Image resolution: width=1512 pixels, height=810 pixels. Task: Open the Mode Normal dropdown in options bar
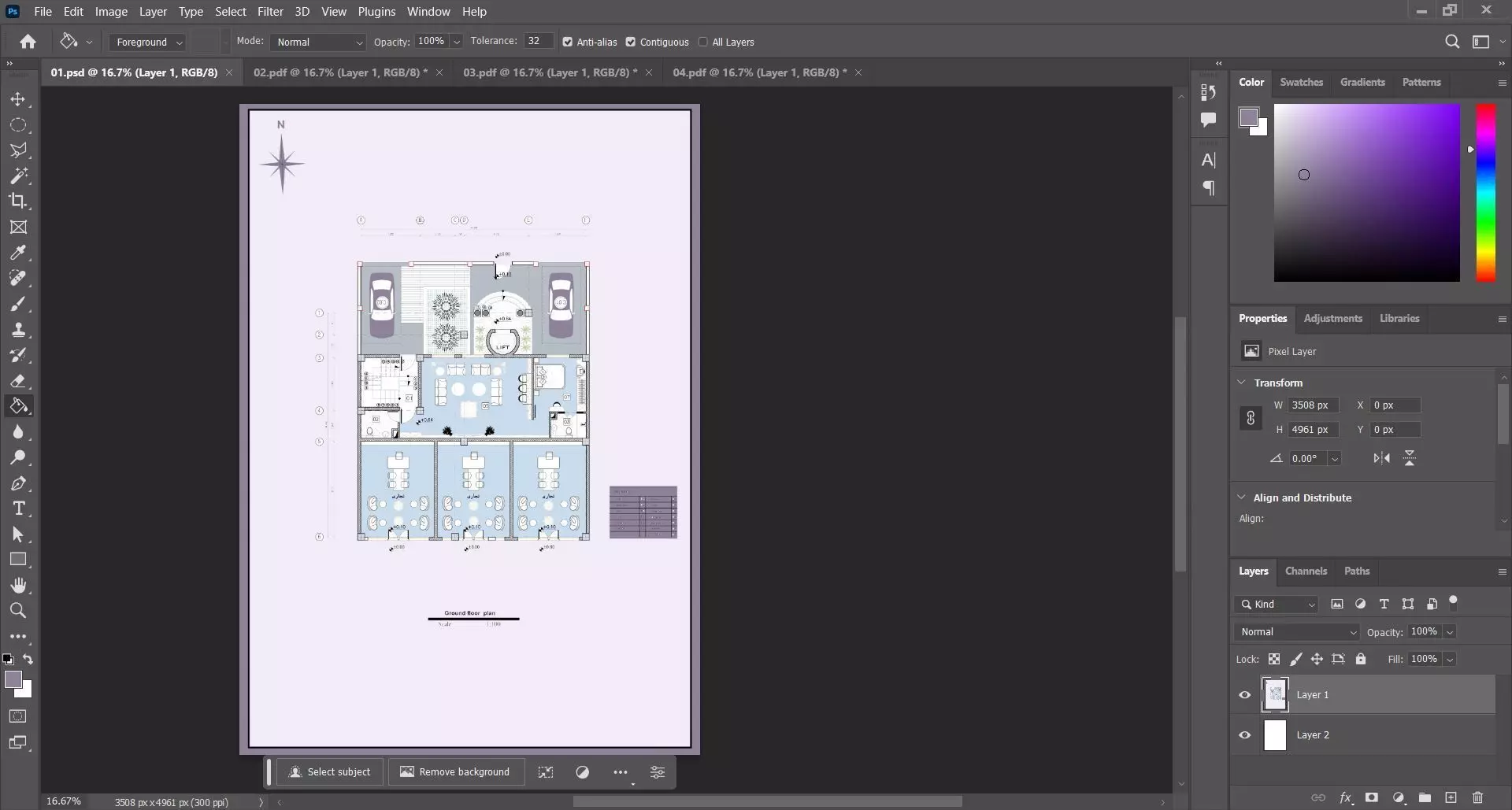coord(318,42)
